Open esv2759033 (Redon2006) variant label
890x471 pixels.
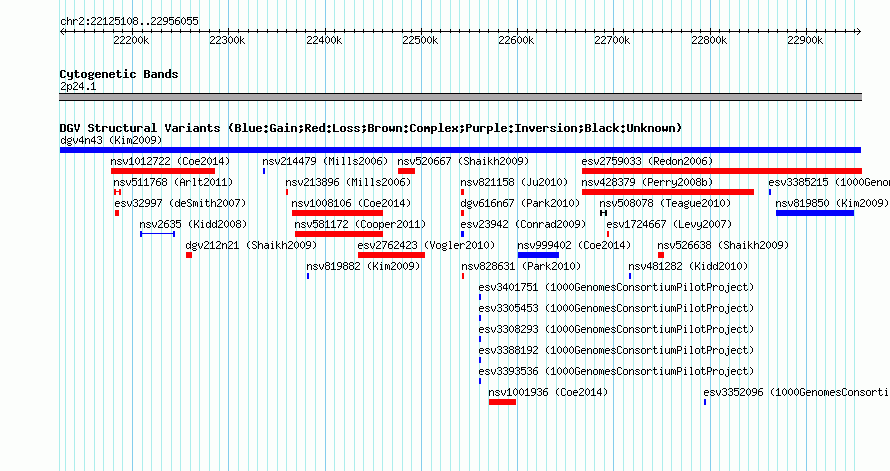[x=647, y=161]
